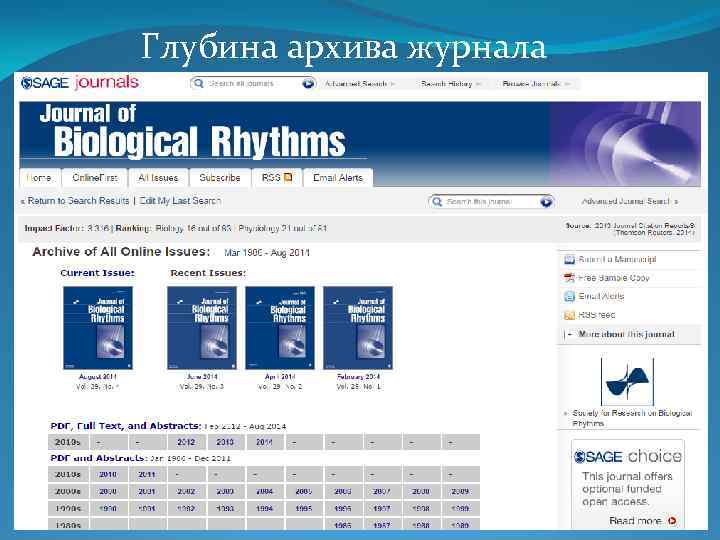The image size is (720, 540).
Task: Click the Free Sample Copy icon
Action: pos(569,278)
